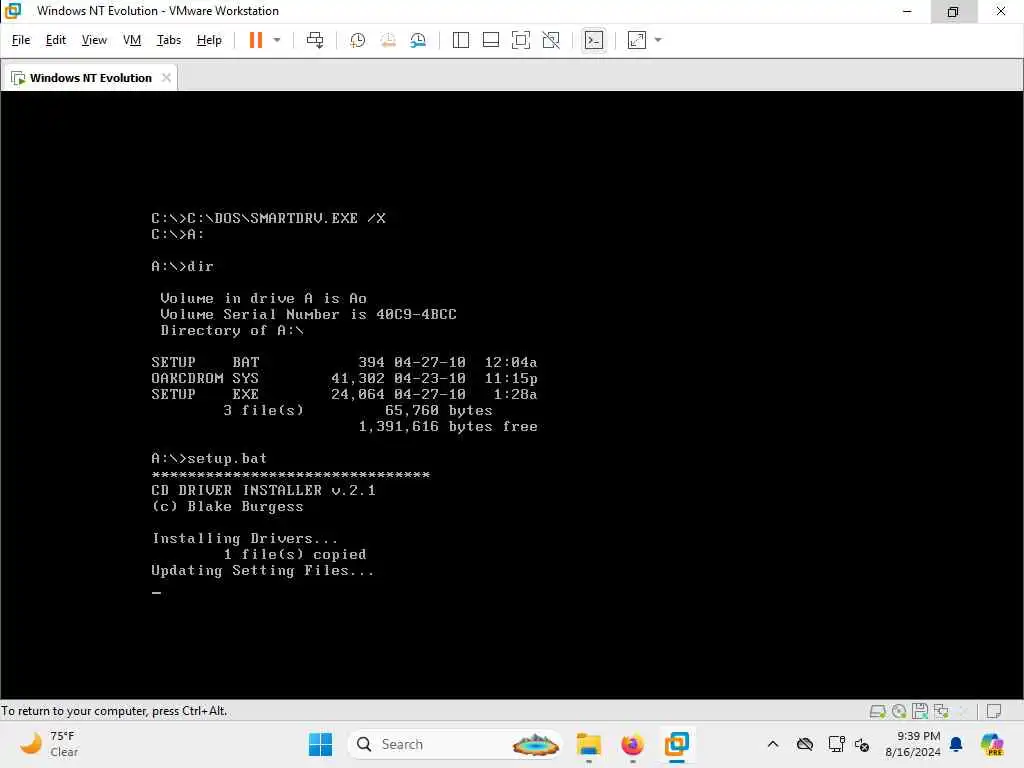Click the floppy drive status icon
Viewport: 1024px width, 768px height.
pos(920,711)
